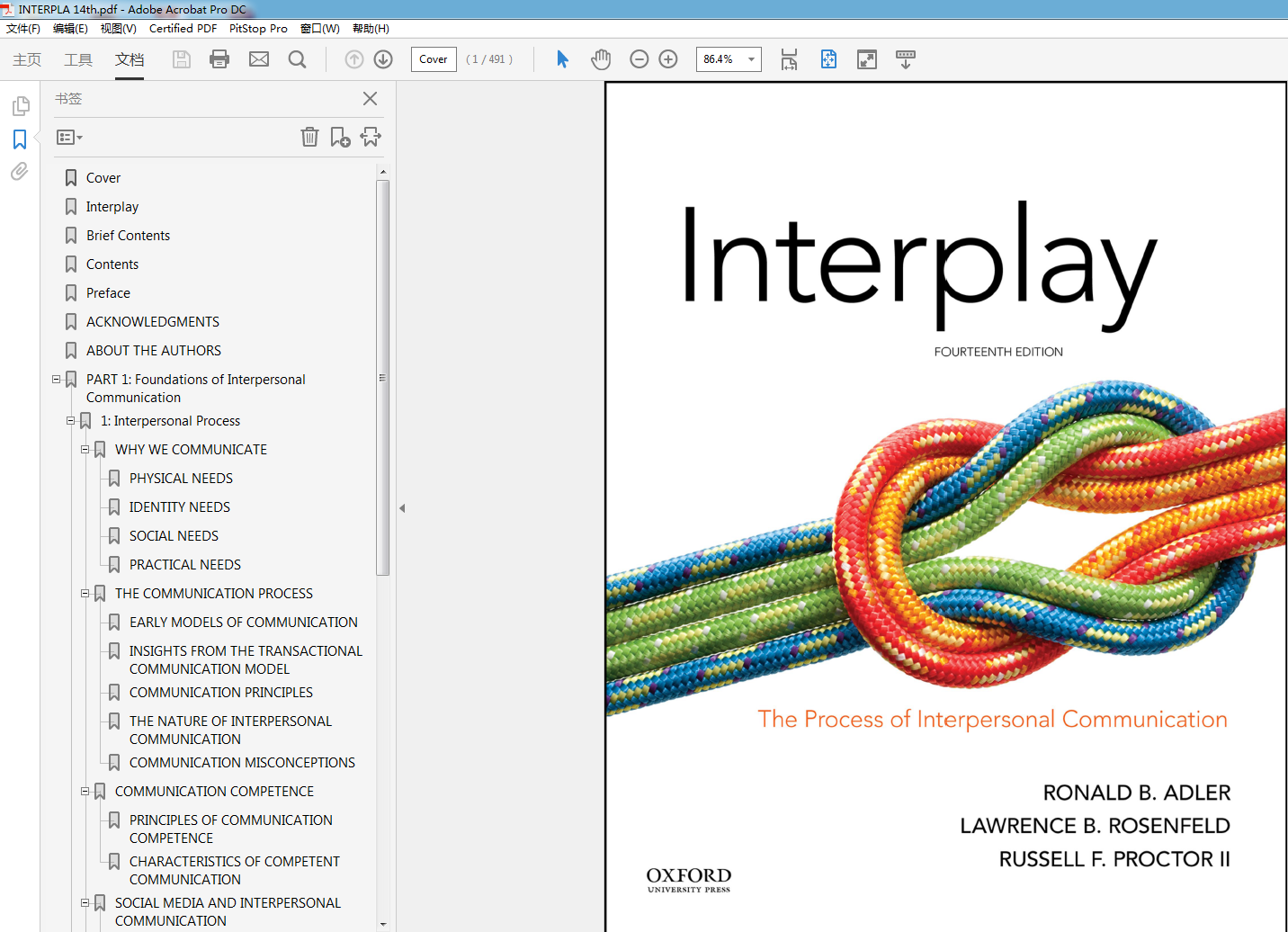Select the PRACTICAL NEEDS bookmark
Screen dimensions: 1288x932
[x=185, y=565]
